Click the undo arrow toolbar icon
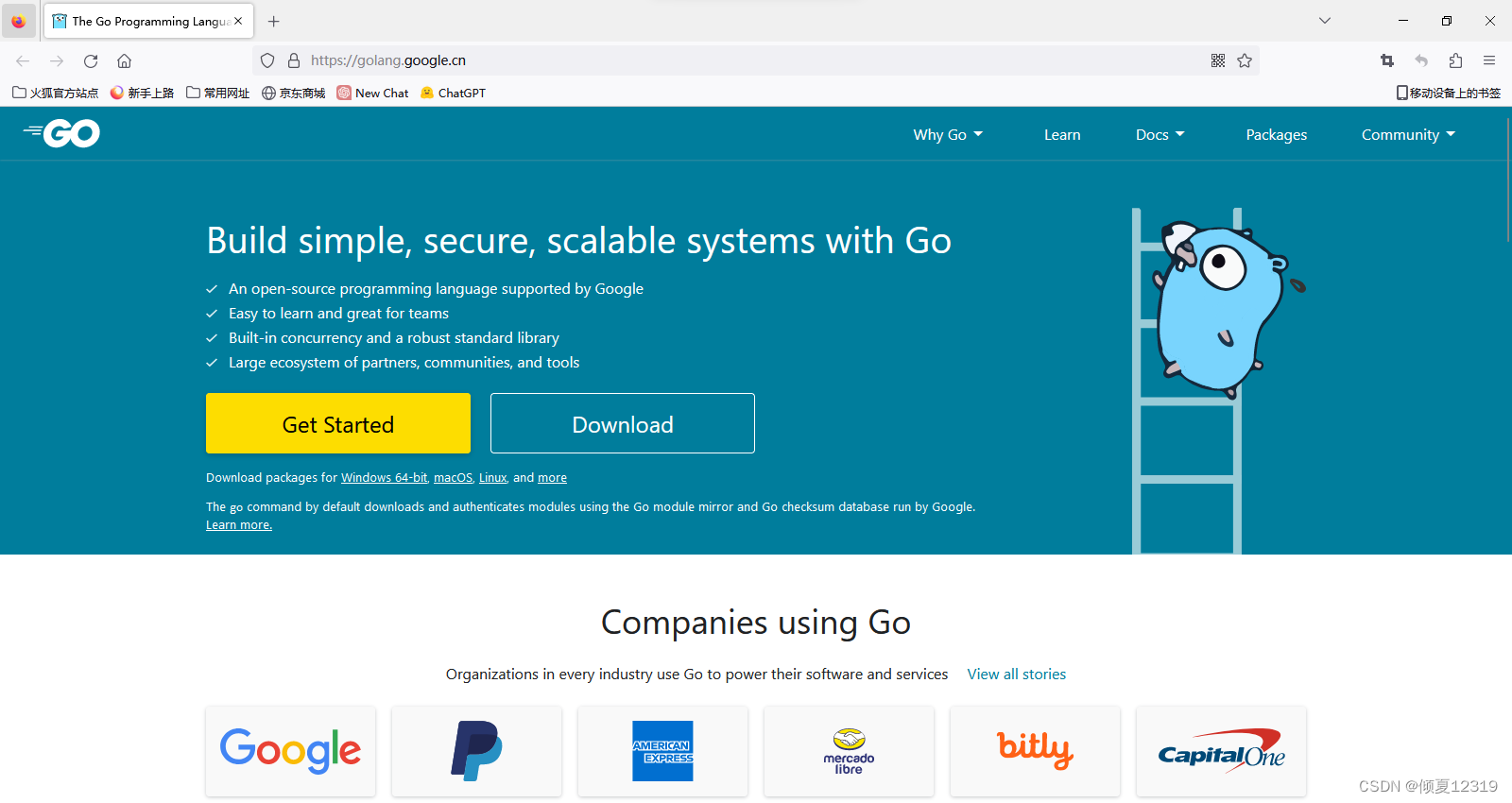1512x803 pixels. coord(1421,60)
